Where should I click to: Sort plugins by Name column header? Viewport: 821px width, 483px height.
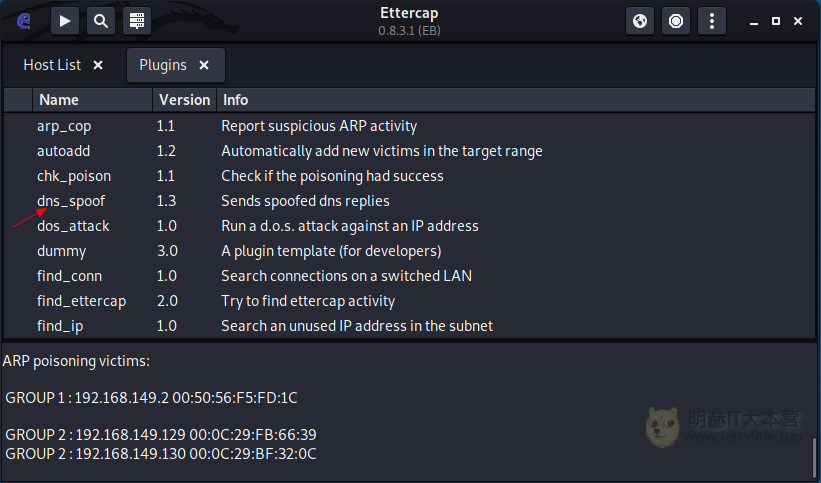pyautogui.click(x=93, y=100)
